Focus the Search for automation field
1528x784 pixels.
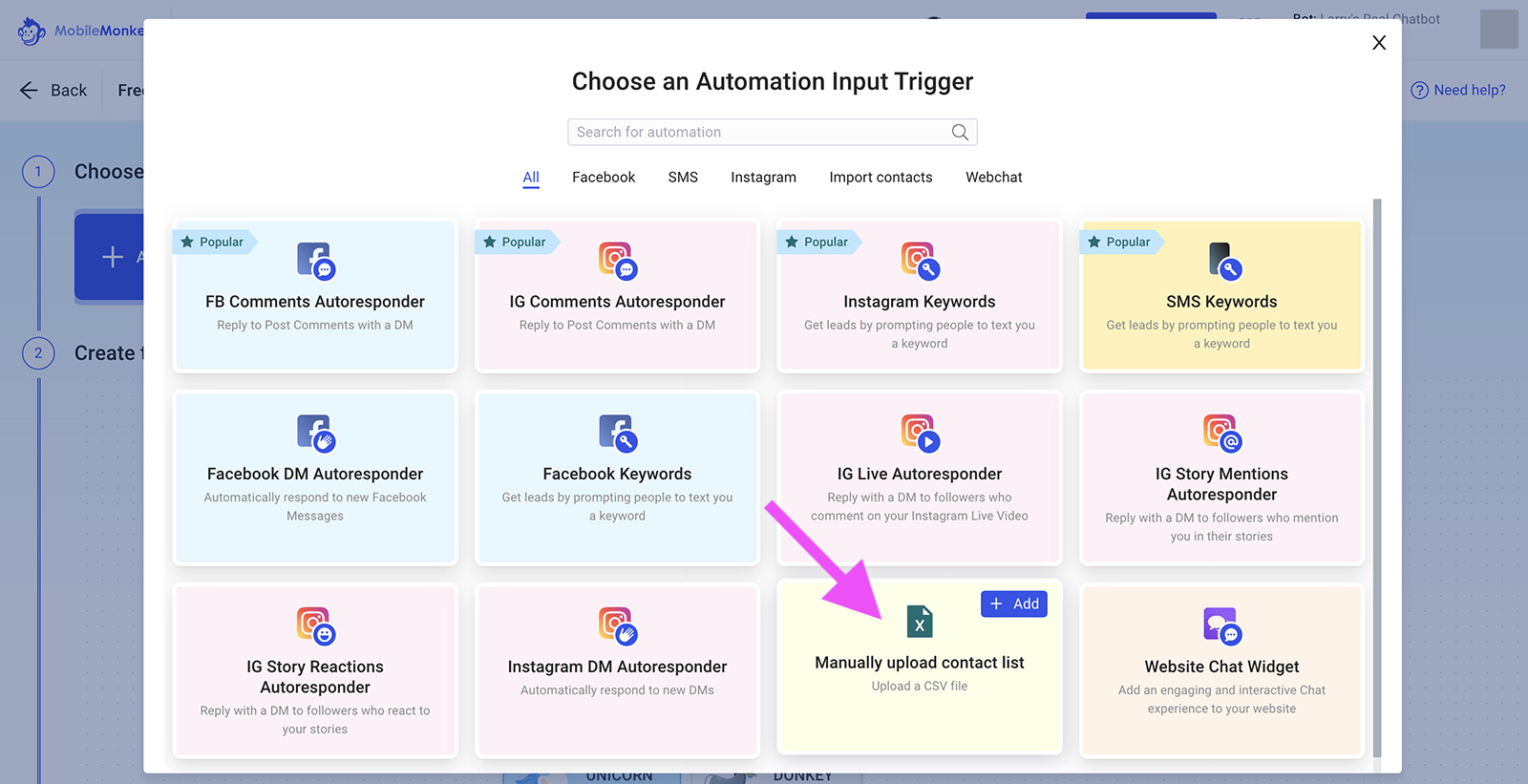point(772,132)
